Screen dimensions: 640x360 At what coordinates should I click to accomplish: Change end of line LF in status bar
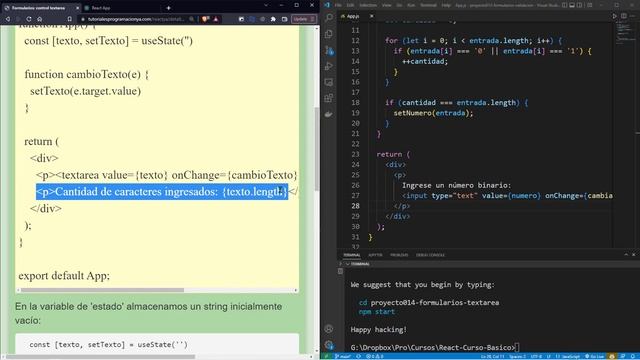point(549,356)
